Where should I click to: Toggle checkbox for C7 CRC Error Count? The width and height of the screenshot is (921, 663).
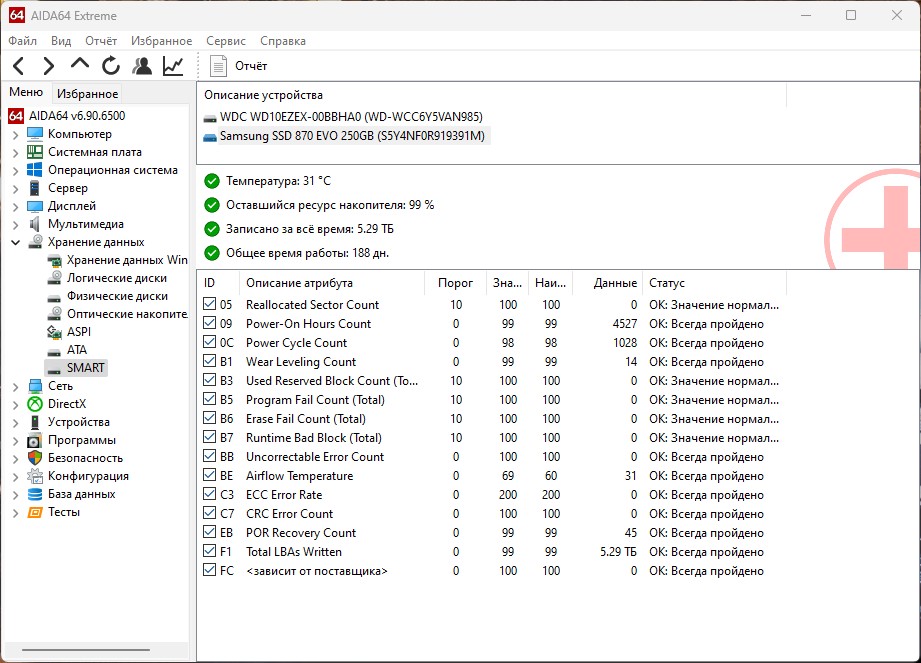209,513
